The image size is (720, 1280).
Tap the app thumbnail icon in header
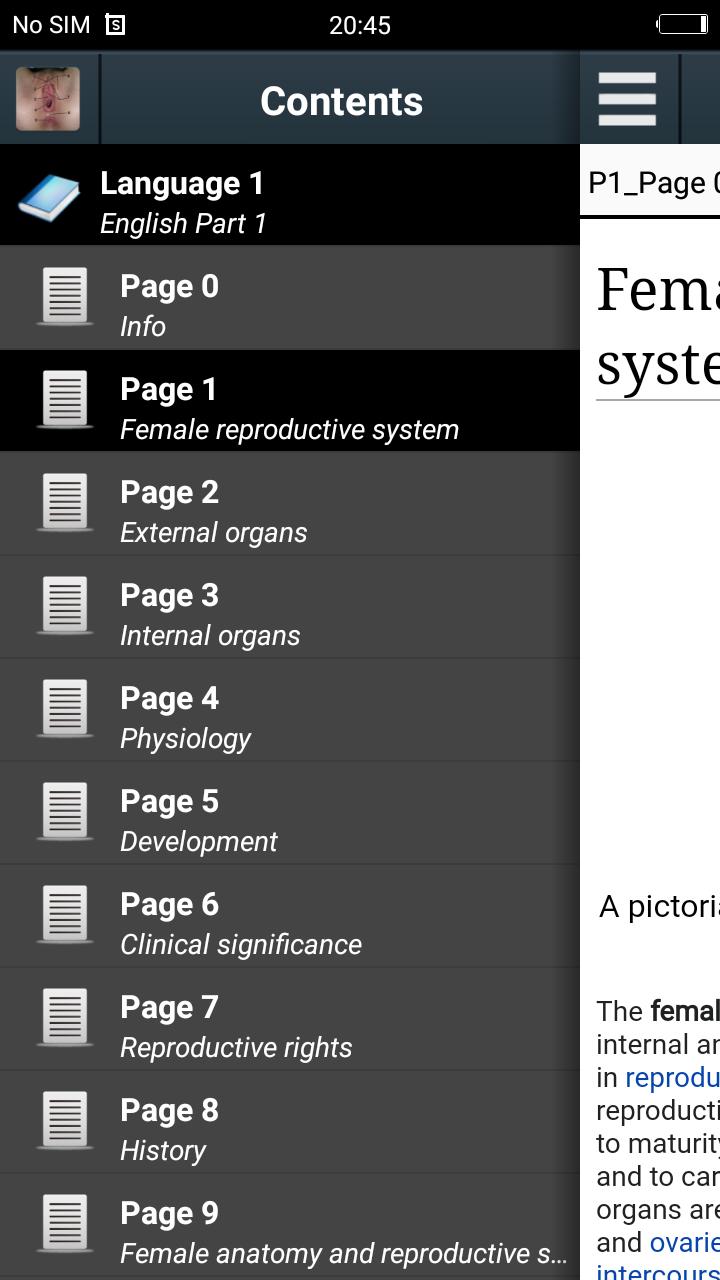[48, 100]
